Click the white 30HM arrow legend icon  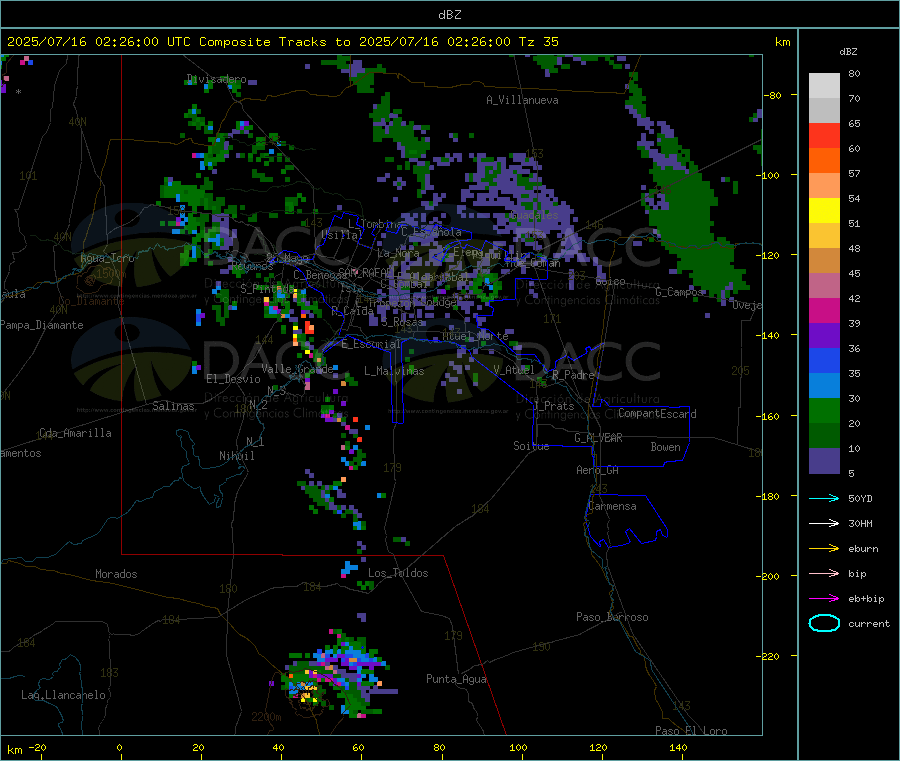[824, 523]
